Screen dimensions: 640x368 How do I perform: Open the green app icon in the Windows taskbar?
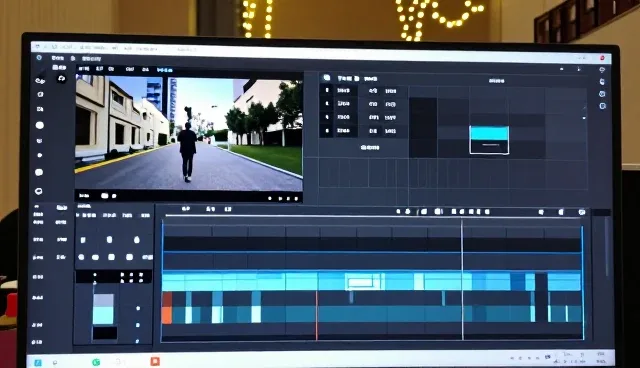(96, 362)
